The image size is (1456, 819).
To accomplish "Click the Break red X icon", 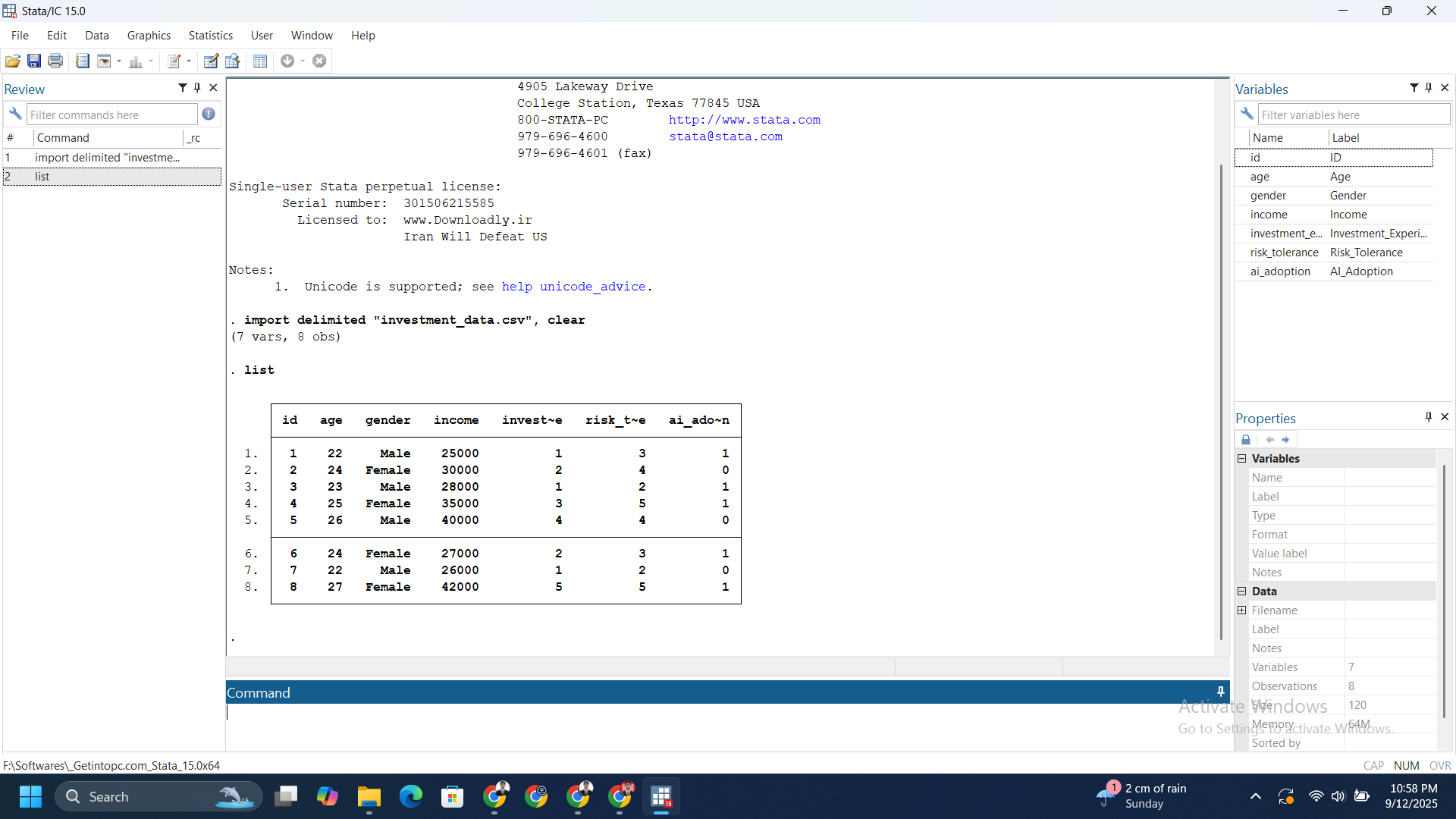I will [319, 61].
